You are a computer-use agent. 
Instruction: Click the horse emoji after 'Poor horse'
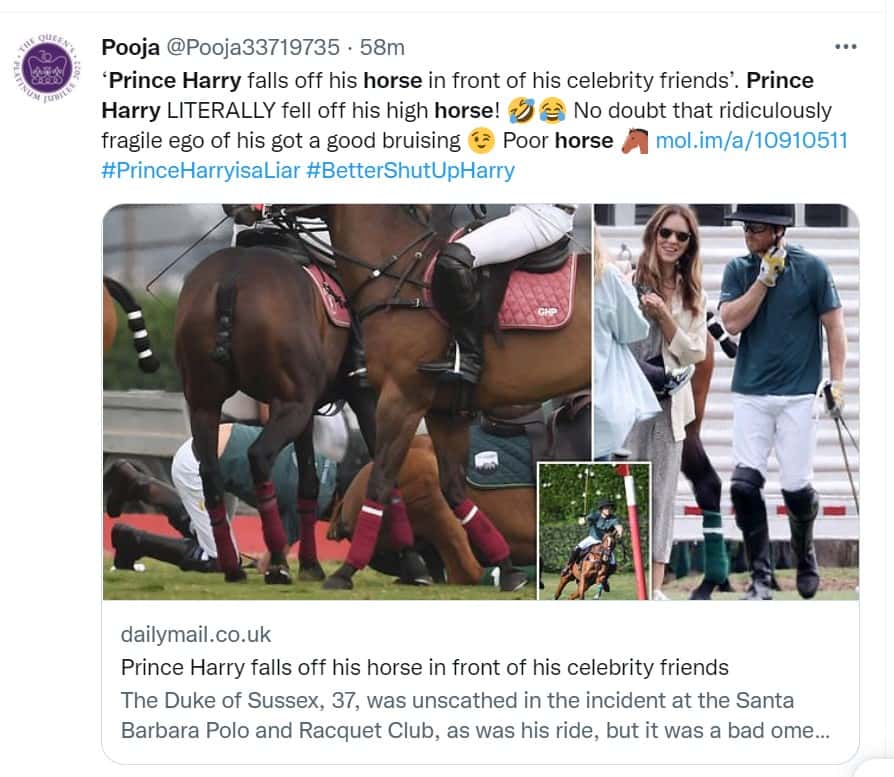(634, 140)
